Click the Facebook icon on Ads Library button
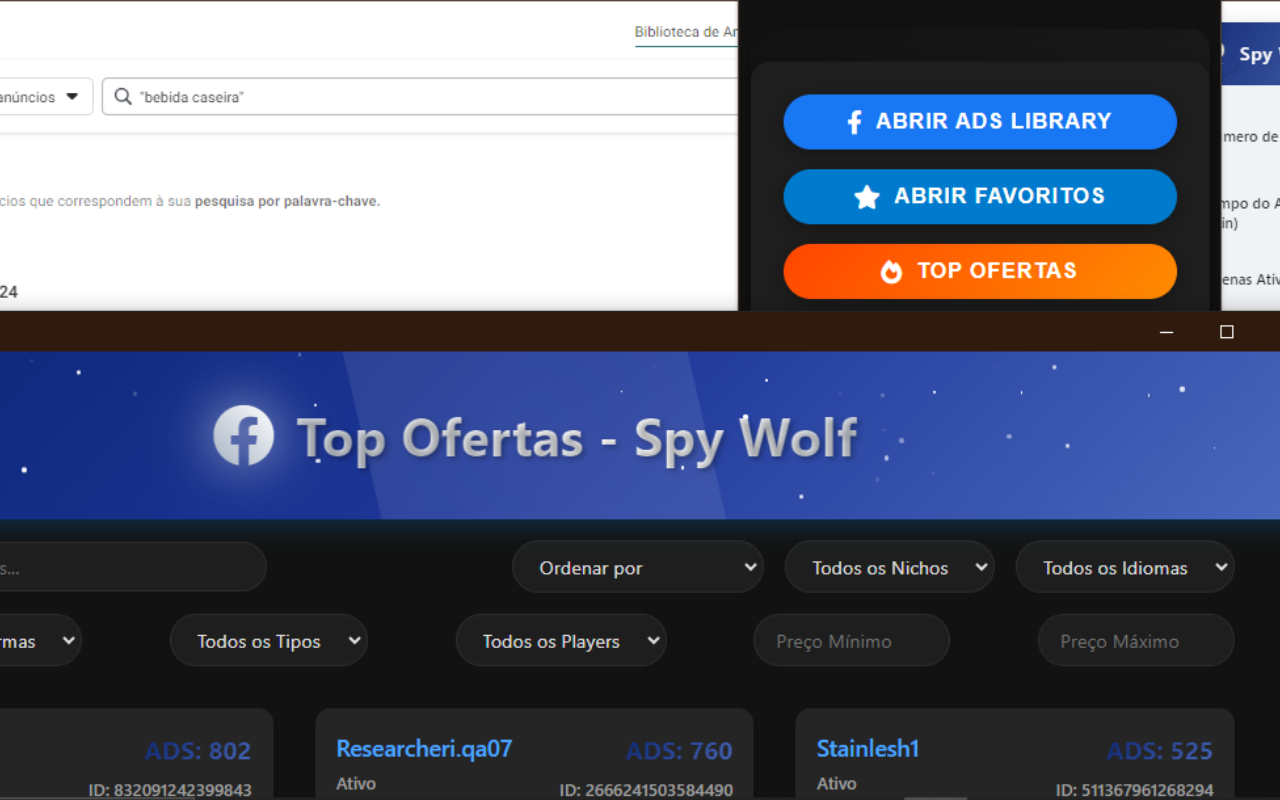Viewport: 1280px width, 800px height. pyautogui.click(x=854, y=122)
